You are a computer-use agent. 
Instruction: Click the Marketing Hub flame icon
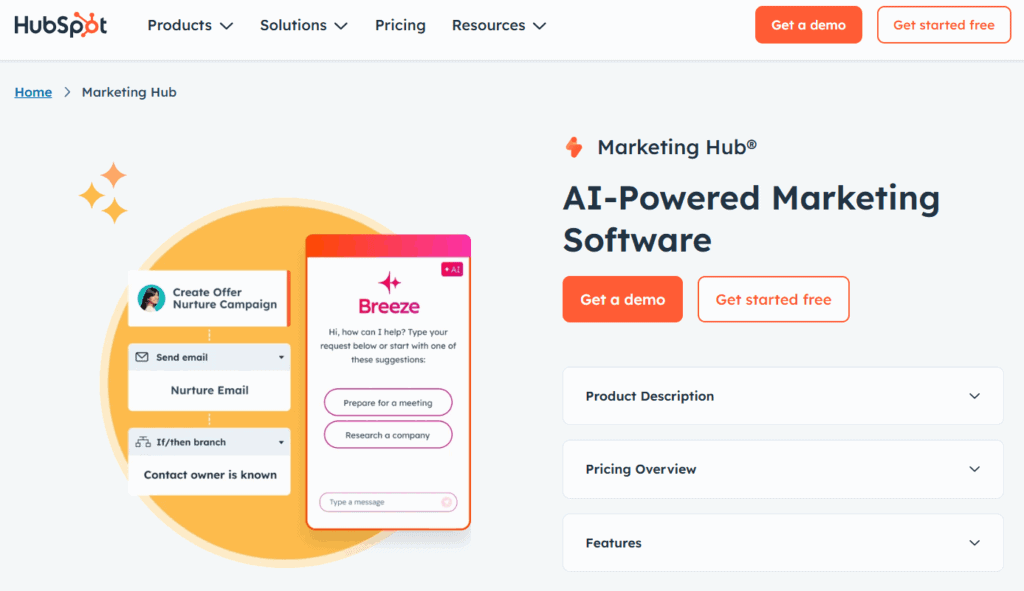tap(573, 146)
